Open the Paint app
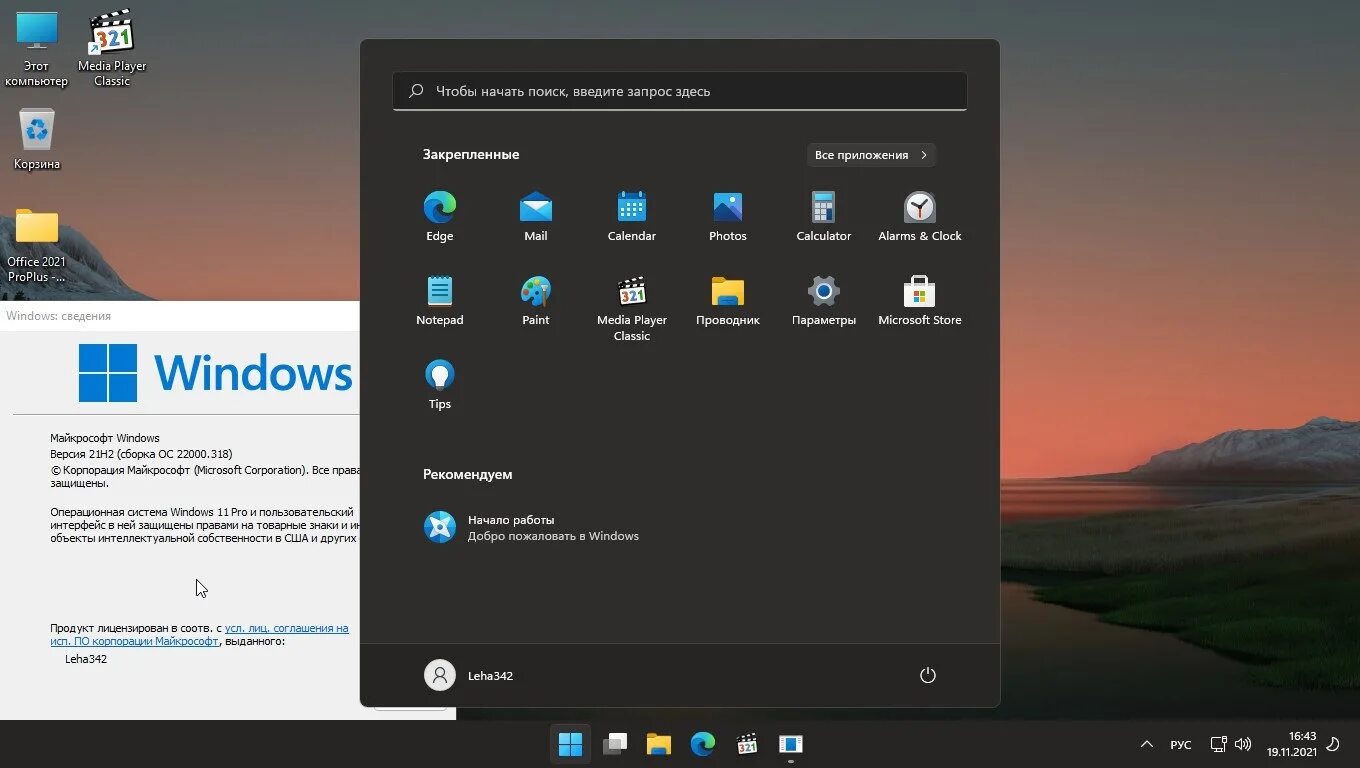 click(x=536, y=301)
